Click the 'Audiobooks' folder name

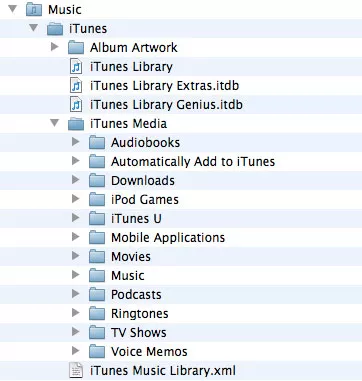pyautogui.click(x=145, y=142)
